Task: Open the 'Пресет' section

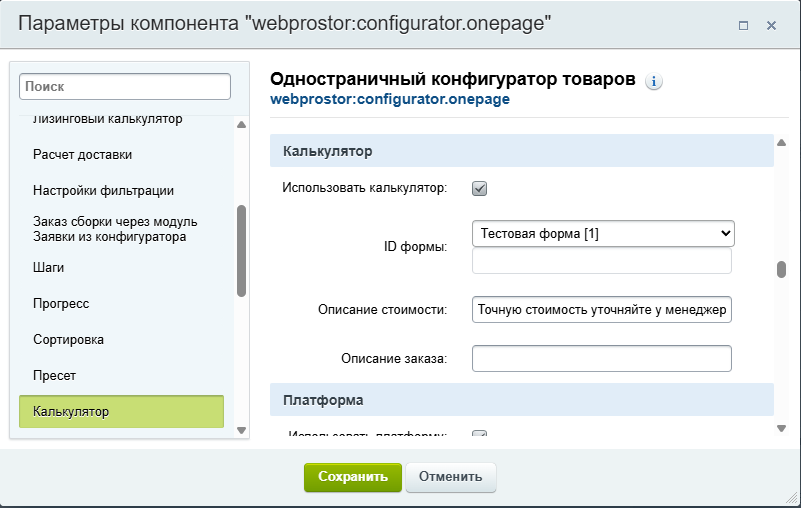Action: point(54,376)
